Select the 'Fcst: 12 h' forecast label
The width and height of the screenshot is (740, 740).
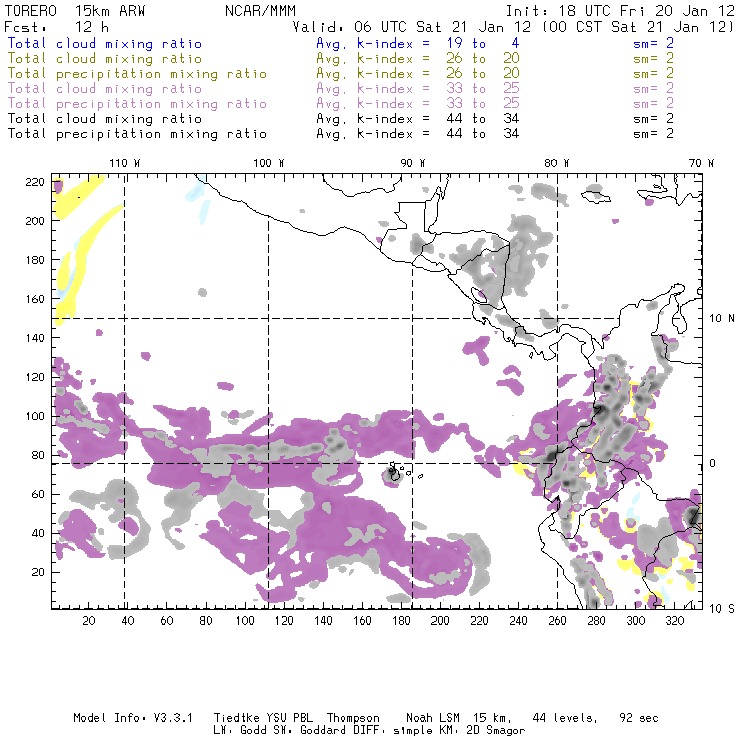(x=56, y=27)
